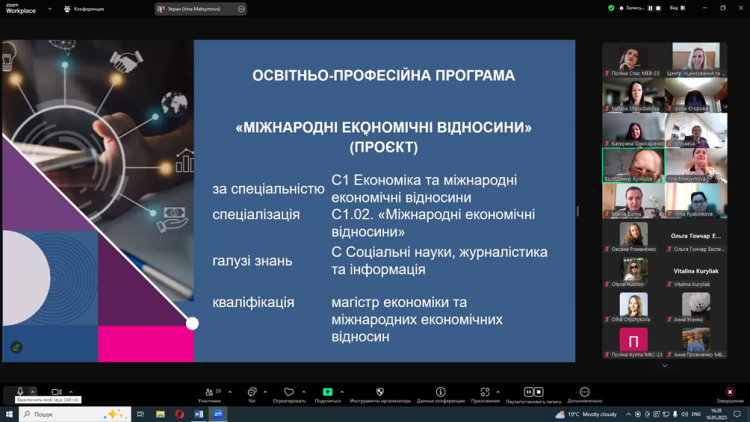Open the Участники participants panel
750x422 pixels.
[209, 393]
